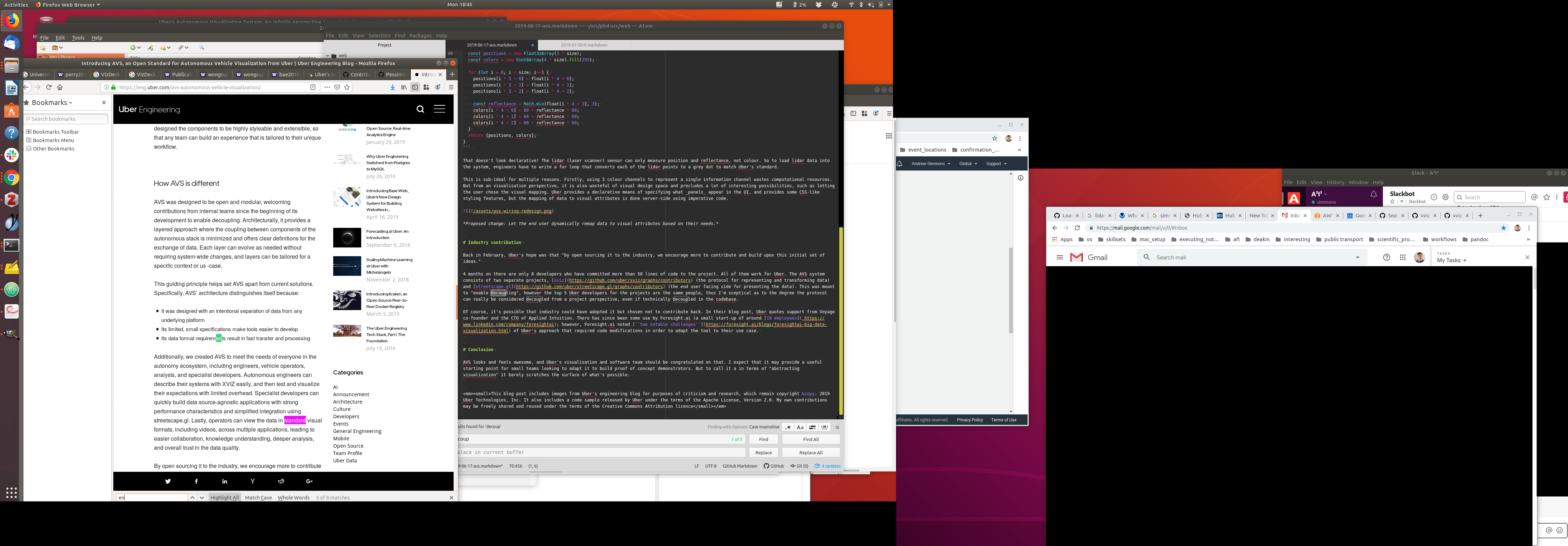Screen dimensions: 1568x546
Task: Click Save to Pocket icon in URL bar
Action: [x=337, y=87]
